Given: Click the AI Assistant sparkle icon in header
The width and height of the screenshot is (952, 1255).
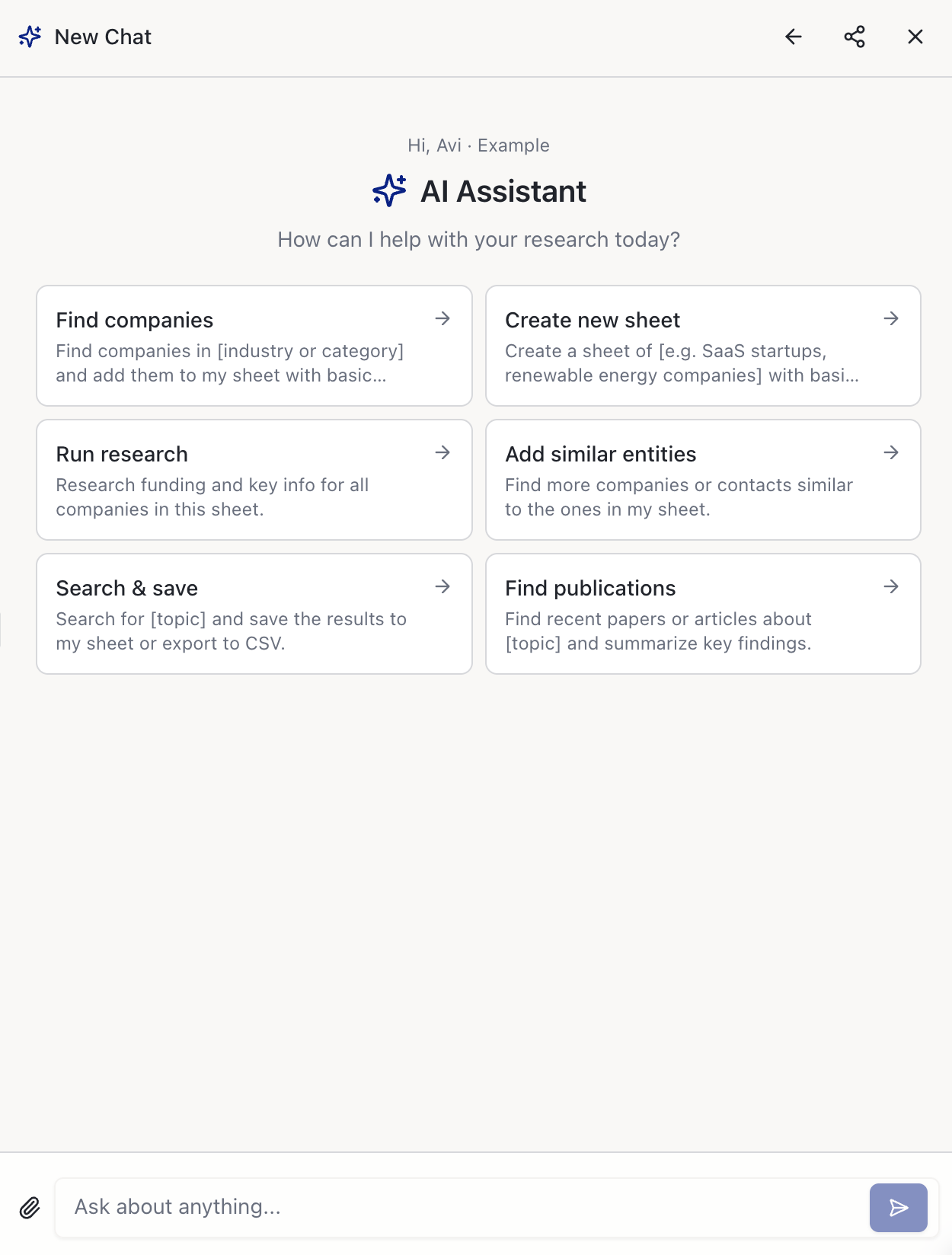Looking at the screenshot, I should point(30,36).
